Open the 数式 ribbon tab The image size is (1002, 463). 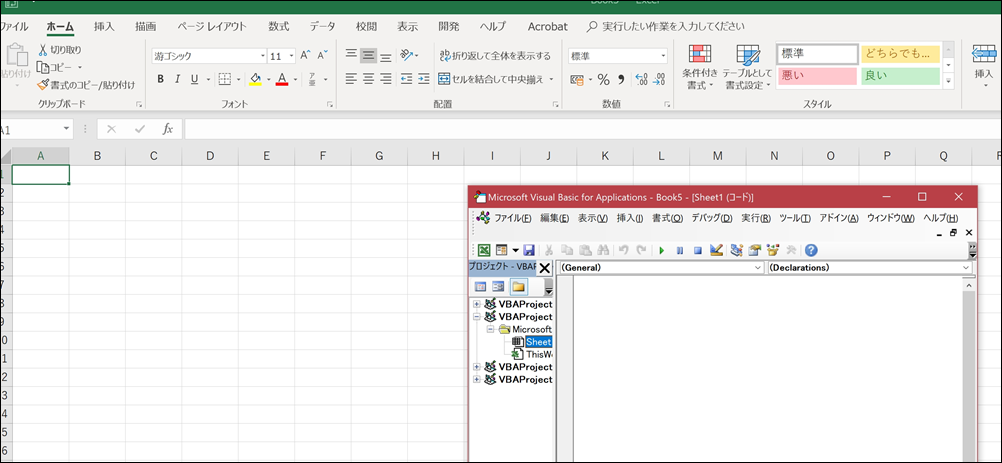(279, 26)
